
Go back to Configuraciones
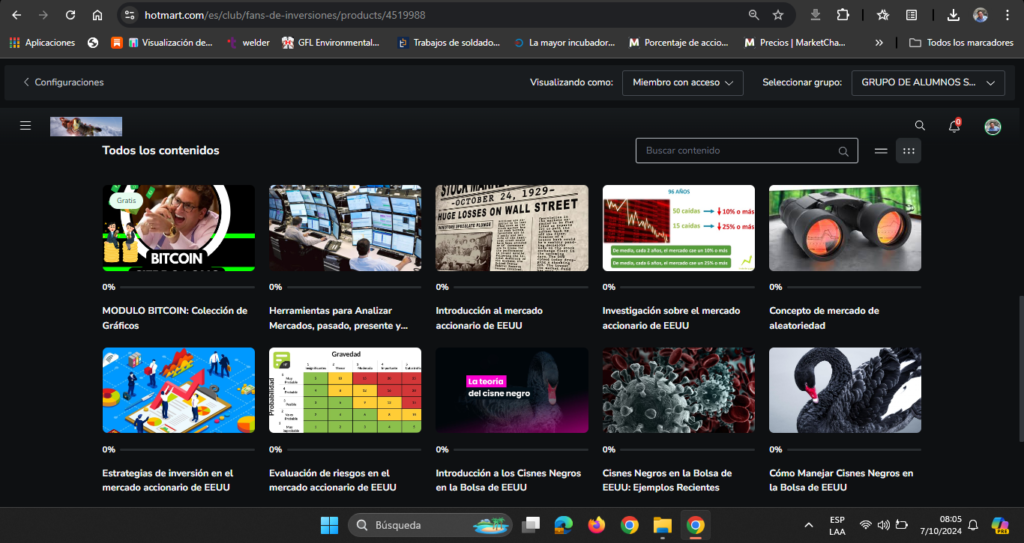coord(63,83)
